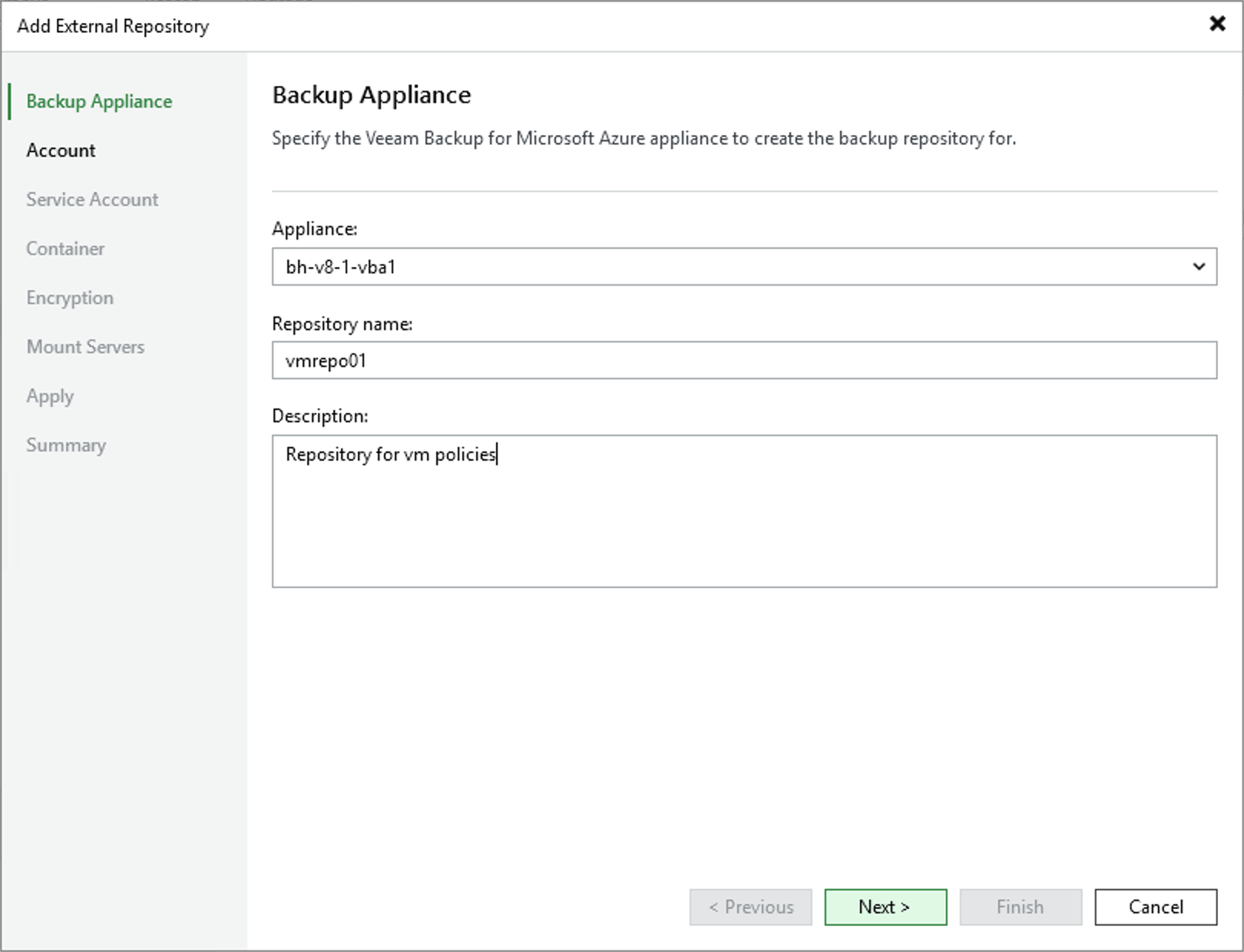Screen dimensions: 1244x952
Task: Click the 'Repository name:' label
Action: 342,324
